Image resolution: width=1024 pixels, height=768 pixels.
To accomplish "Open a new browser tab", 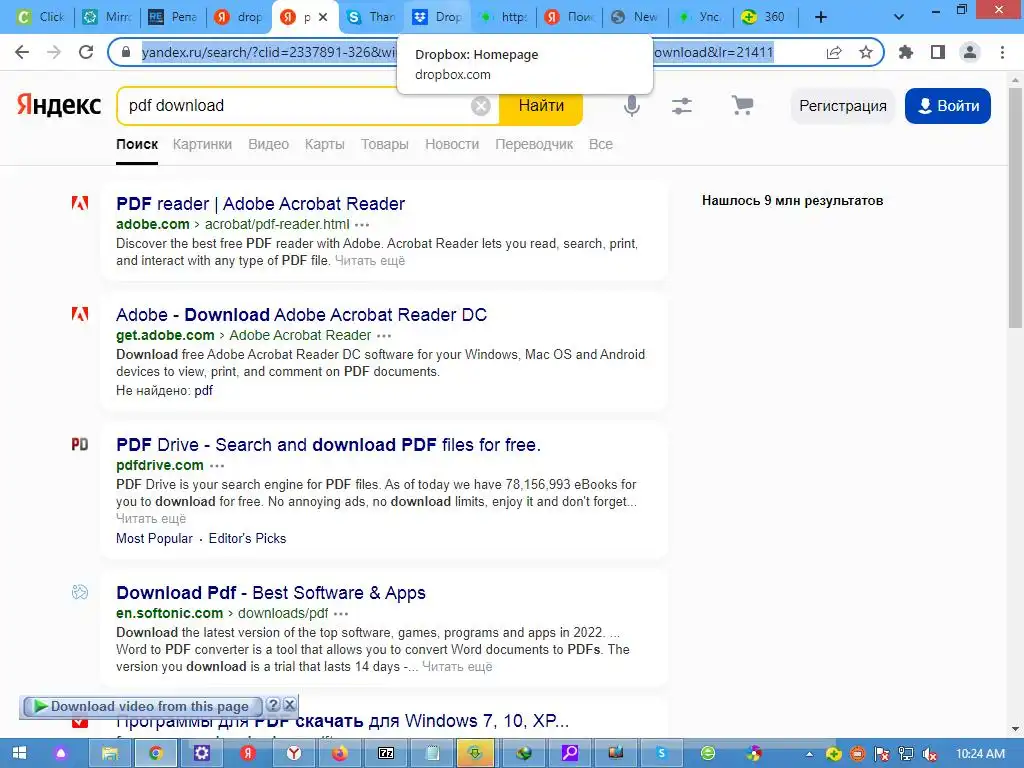I will point(821,17).
